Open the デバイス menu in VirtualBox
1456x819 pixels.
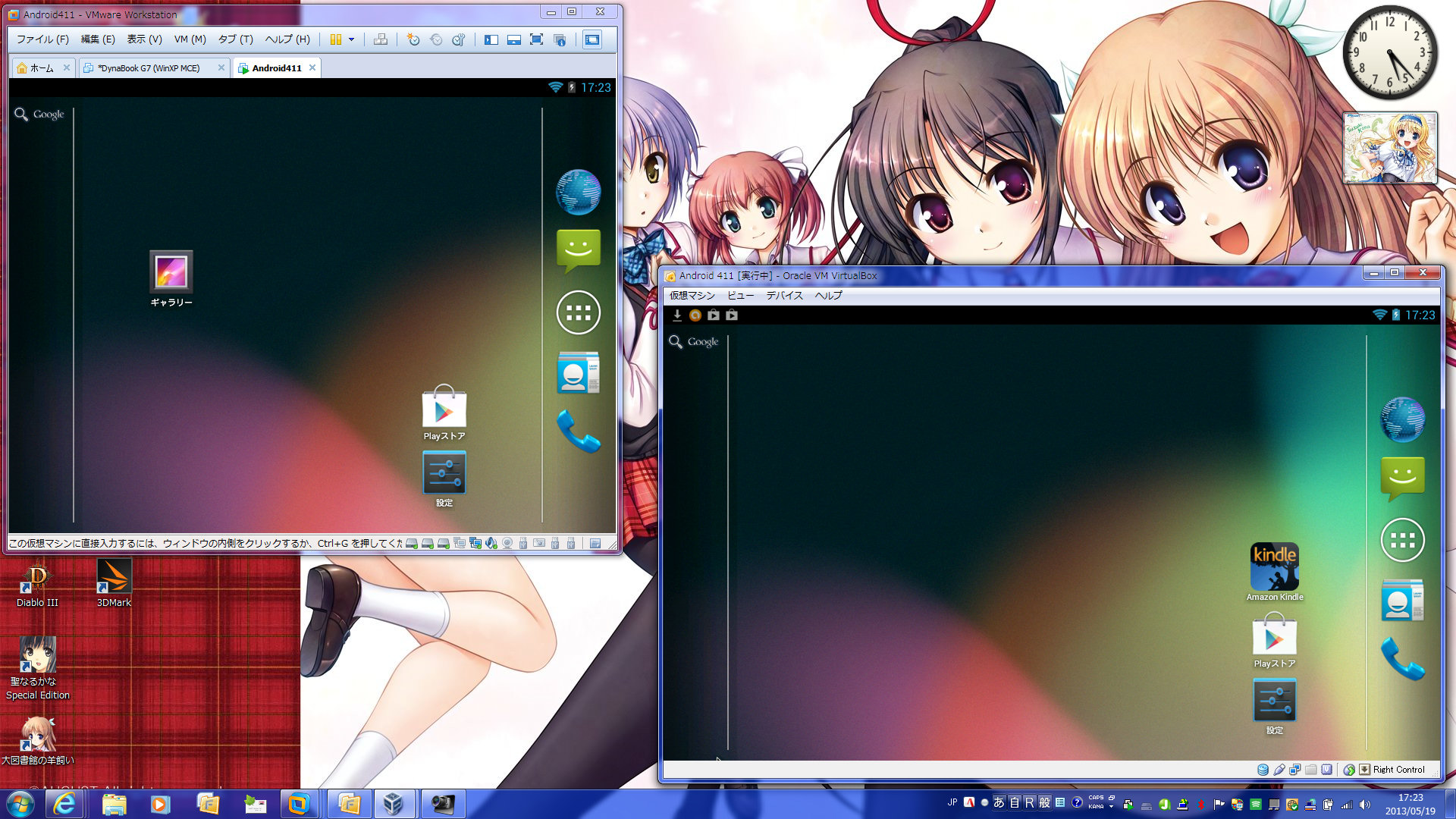pyautogui.click(x=784, y=296)
